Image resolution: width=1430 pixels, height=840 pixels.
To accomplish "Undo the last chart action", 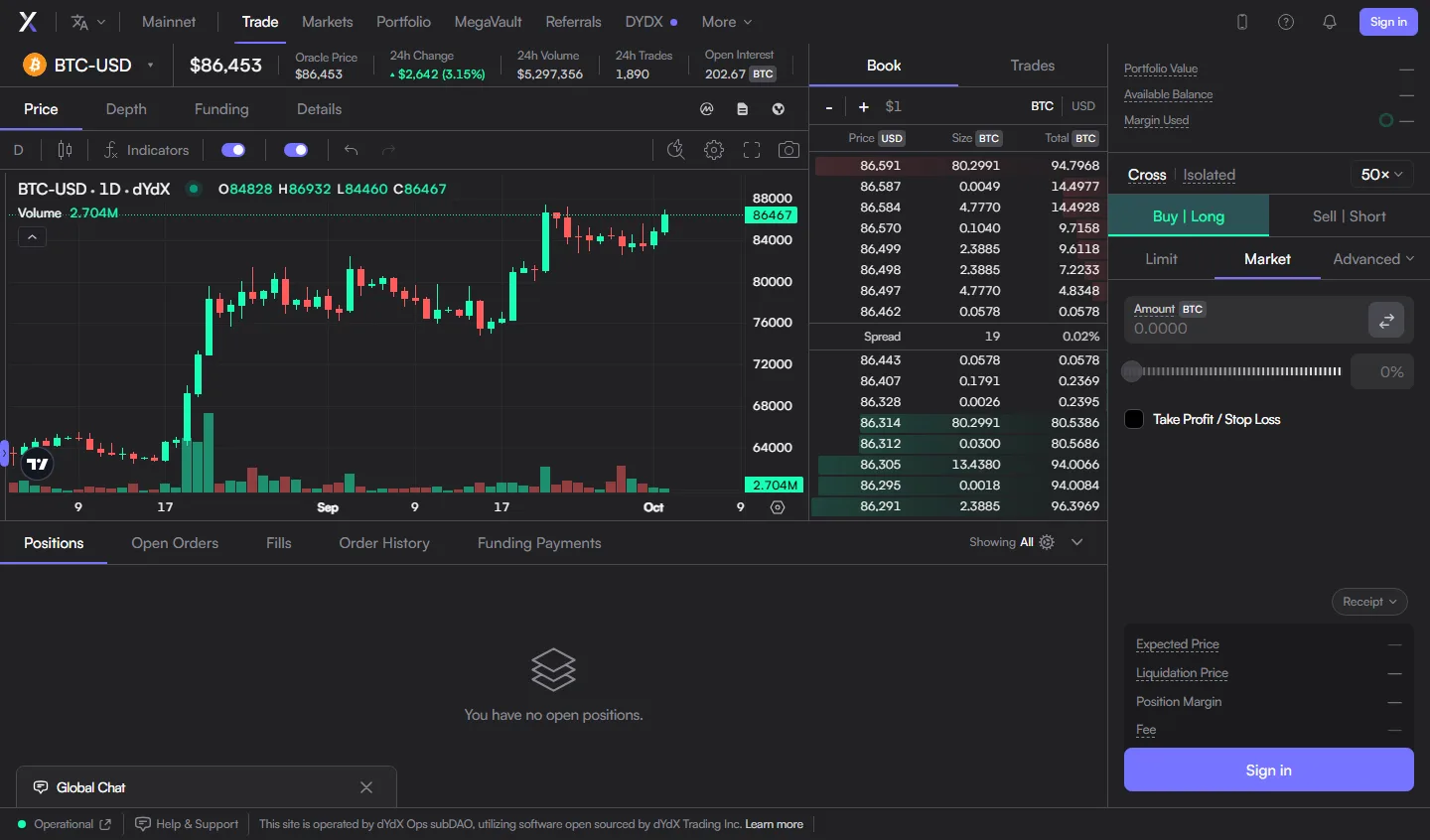I will click(351, 150).
